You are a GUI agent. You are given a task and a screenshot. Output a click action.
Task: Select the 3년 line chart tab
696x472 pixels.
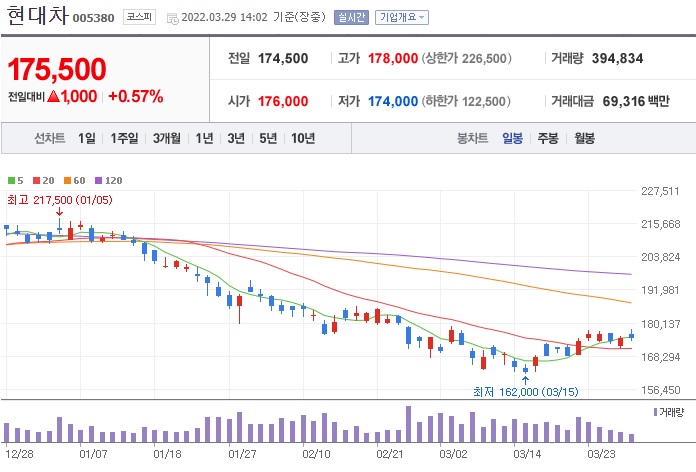236,138
